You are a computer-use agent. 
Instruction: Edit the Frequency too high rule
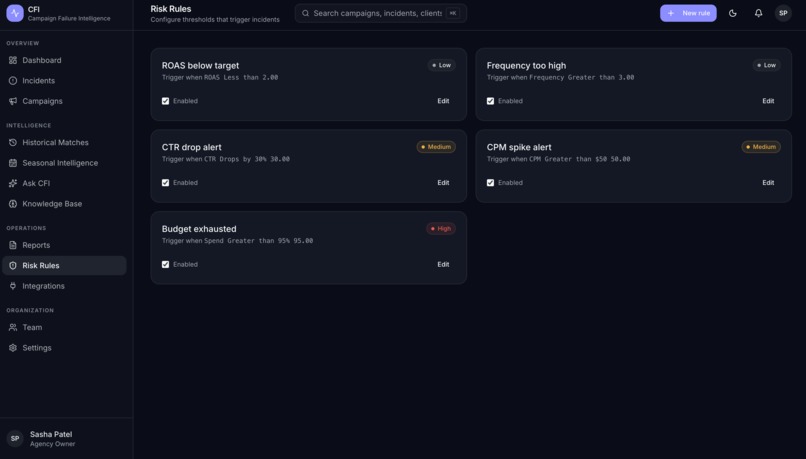768,101
